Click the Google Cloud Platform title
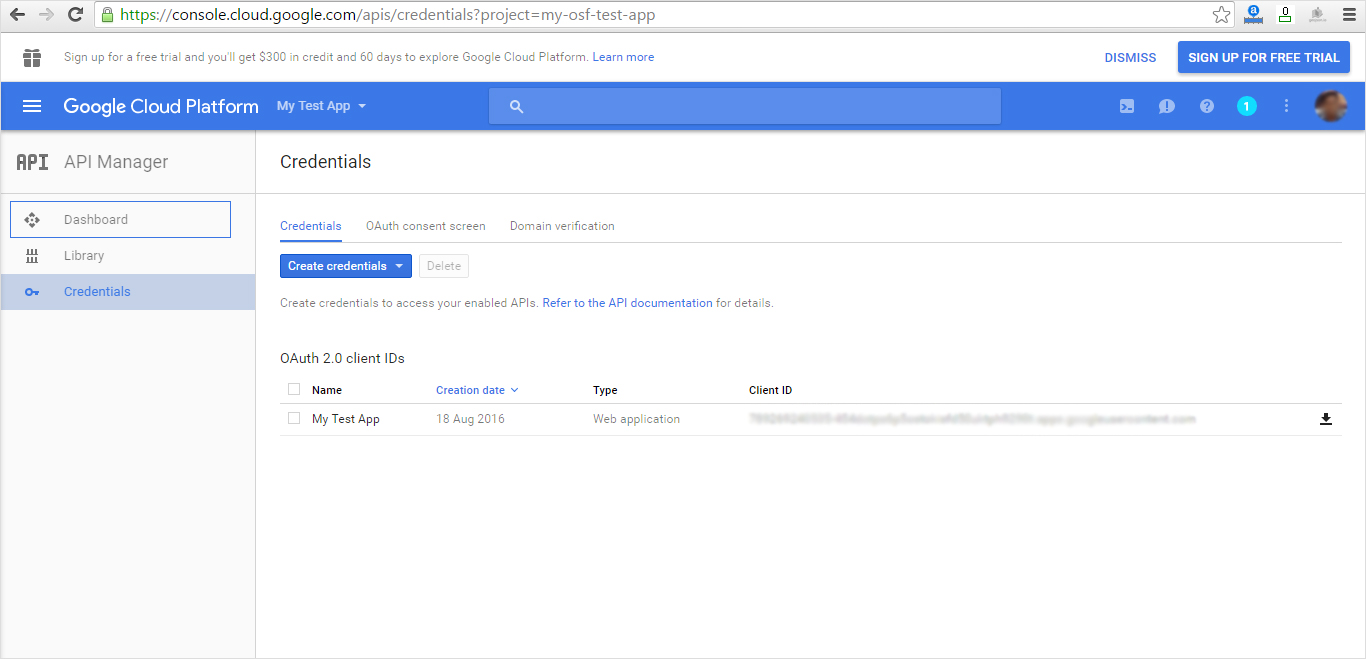Viewport: 1366px width, 659px height. tap(161, 106)
